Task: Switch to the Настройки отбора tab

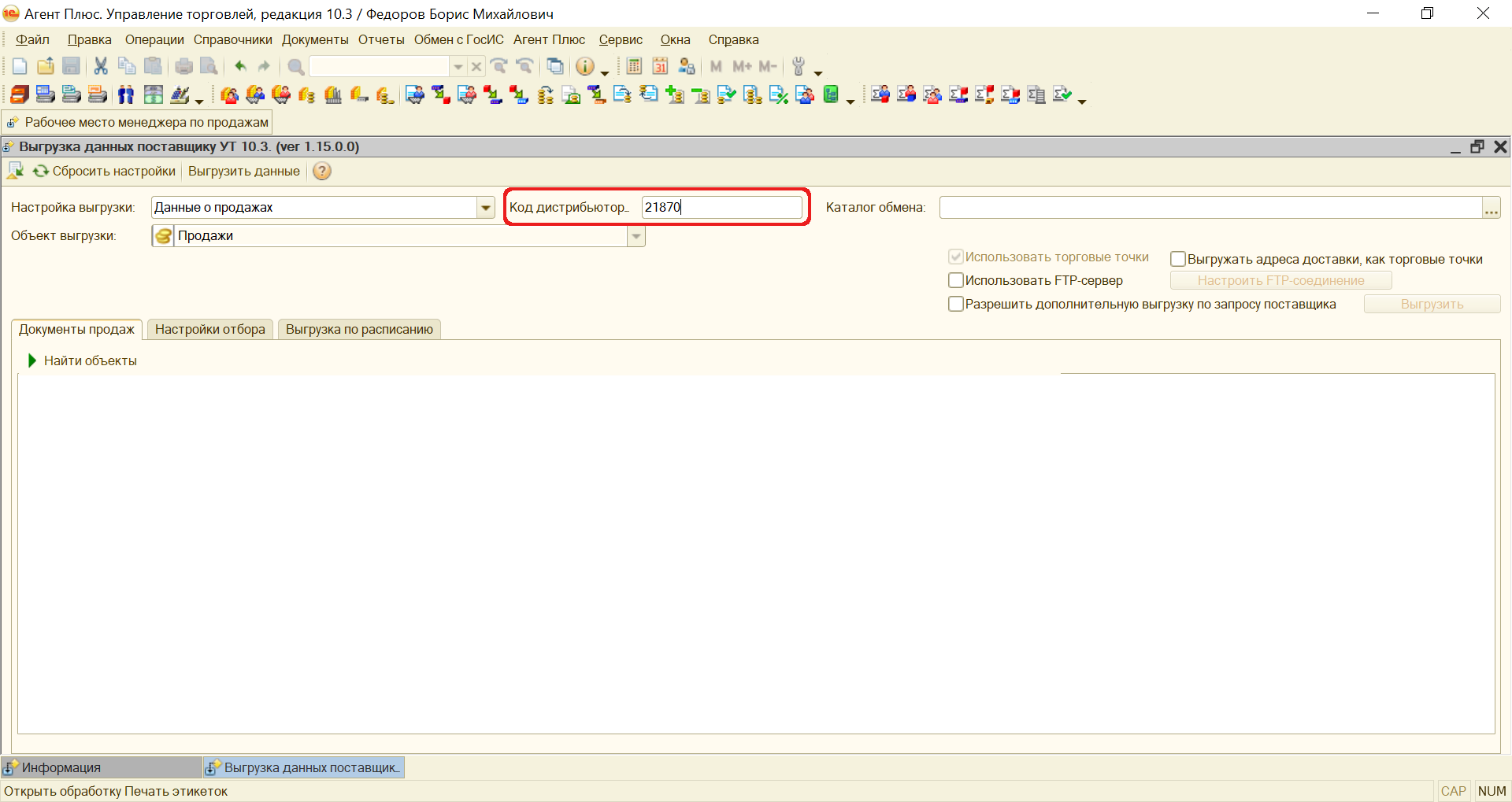Action: [x=209, y=330]
